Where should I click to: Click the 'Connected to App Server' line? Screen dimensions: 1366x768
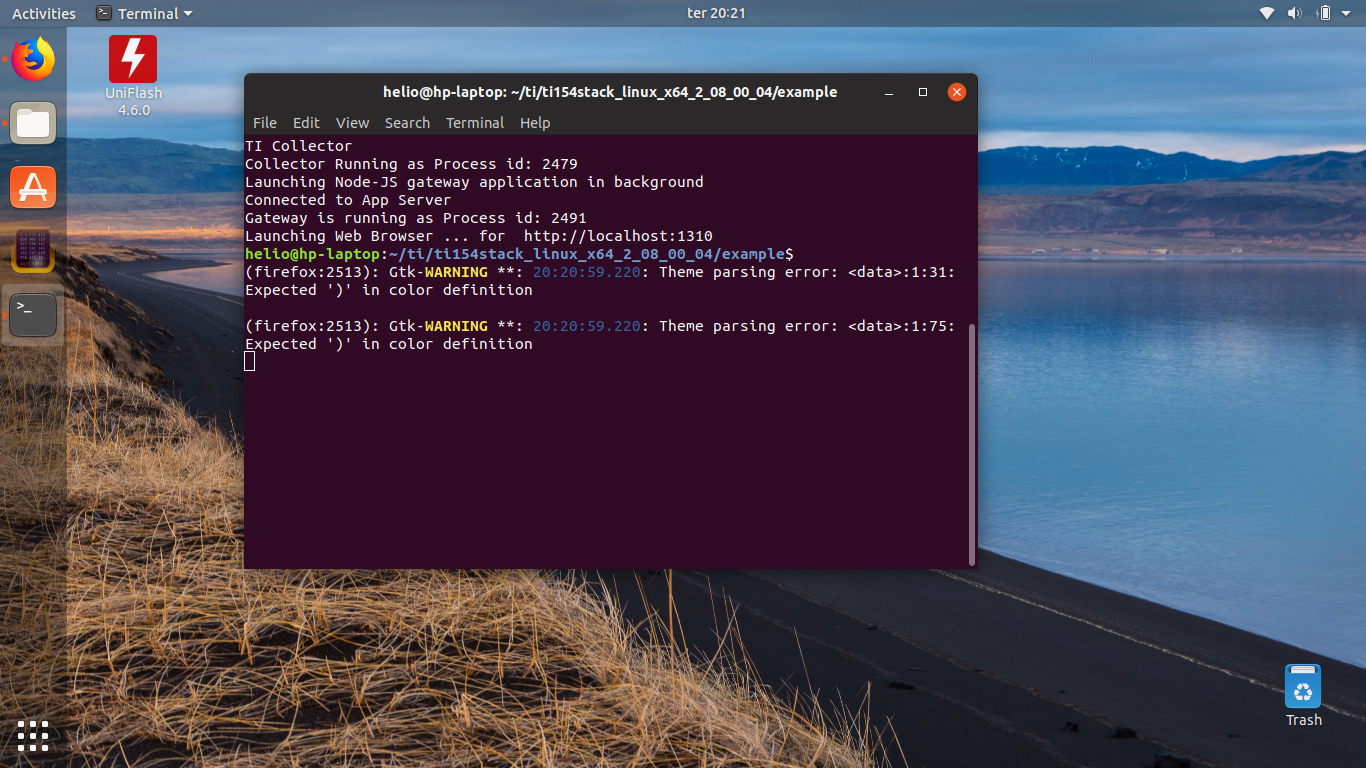click(348, 200)
